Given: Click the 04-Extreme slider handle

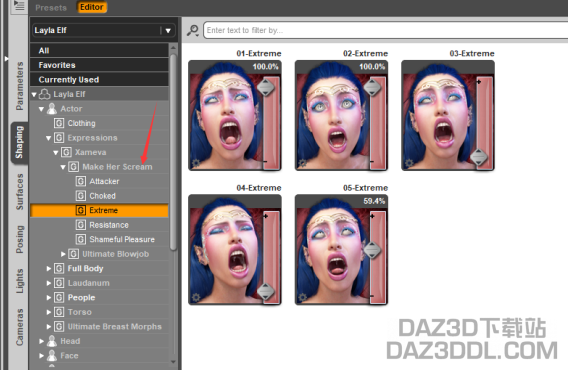Looking at the screenshot, I should coord(266,292).
